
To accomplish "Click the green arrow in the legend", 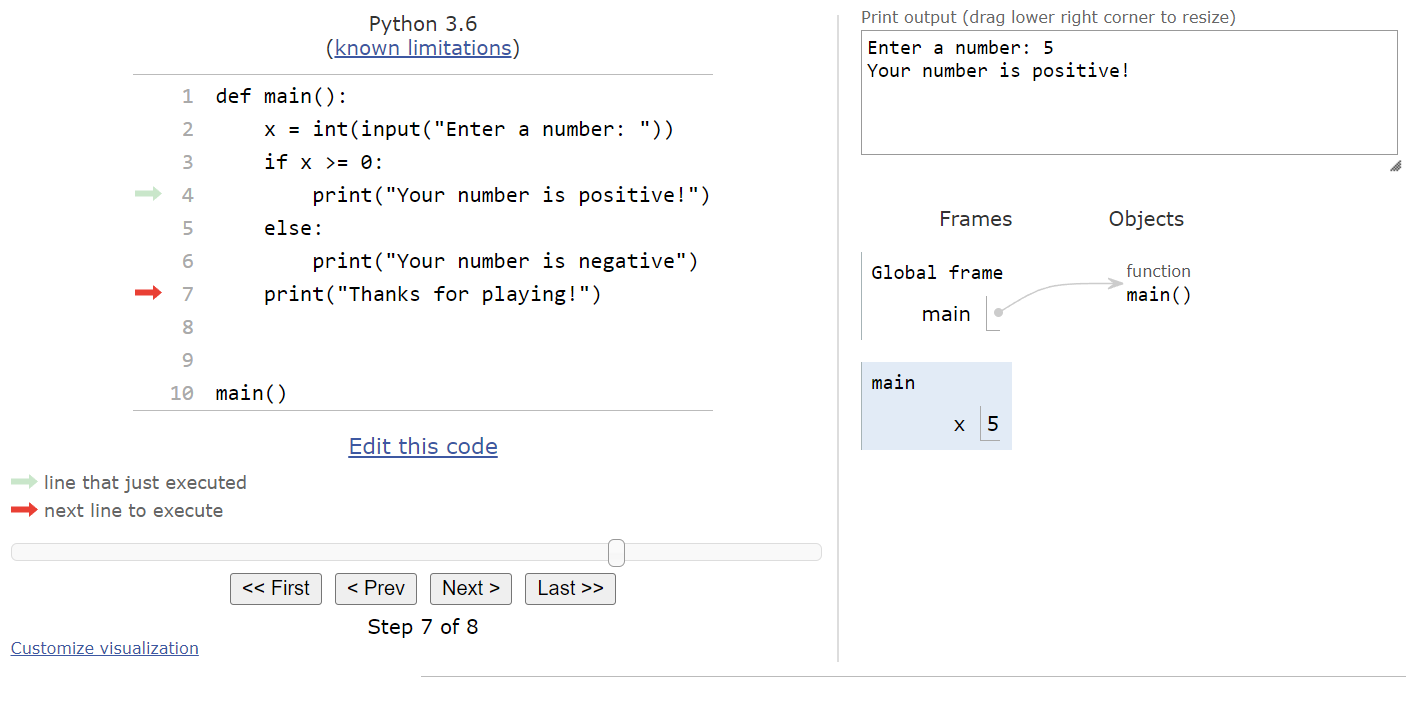I will point(24,482).
